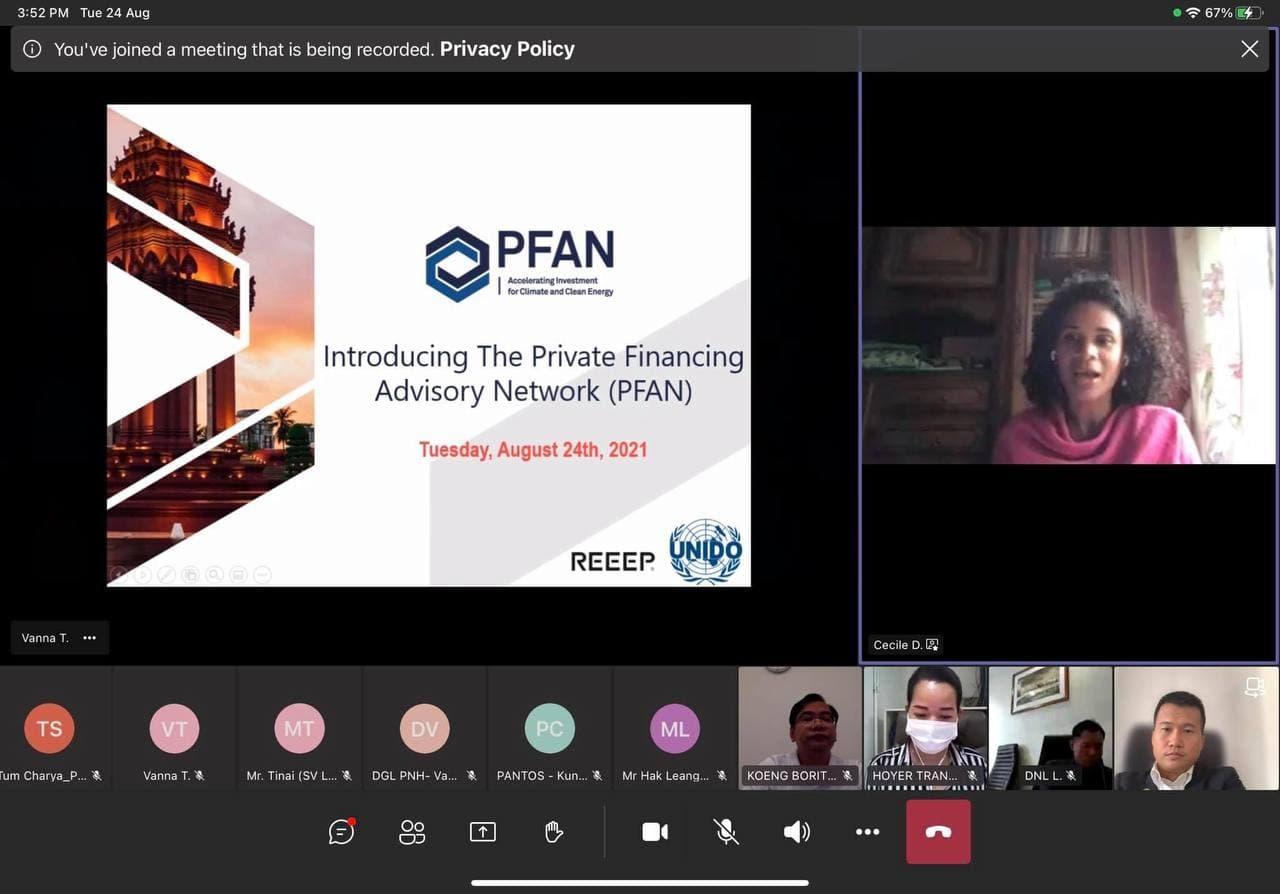Turn on the video camera
The width and height of the screenshot is (1280, 894).
point(655,831)
